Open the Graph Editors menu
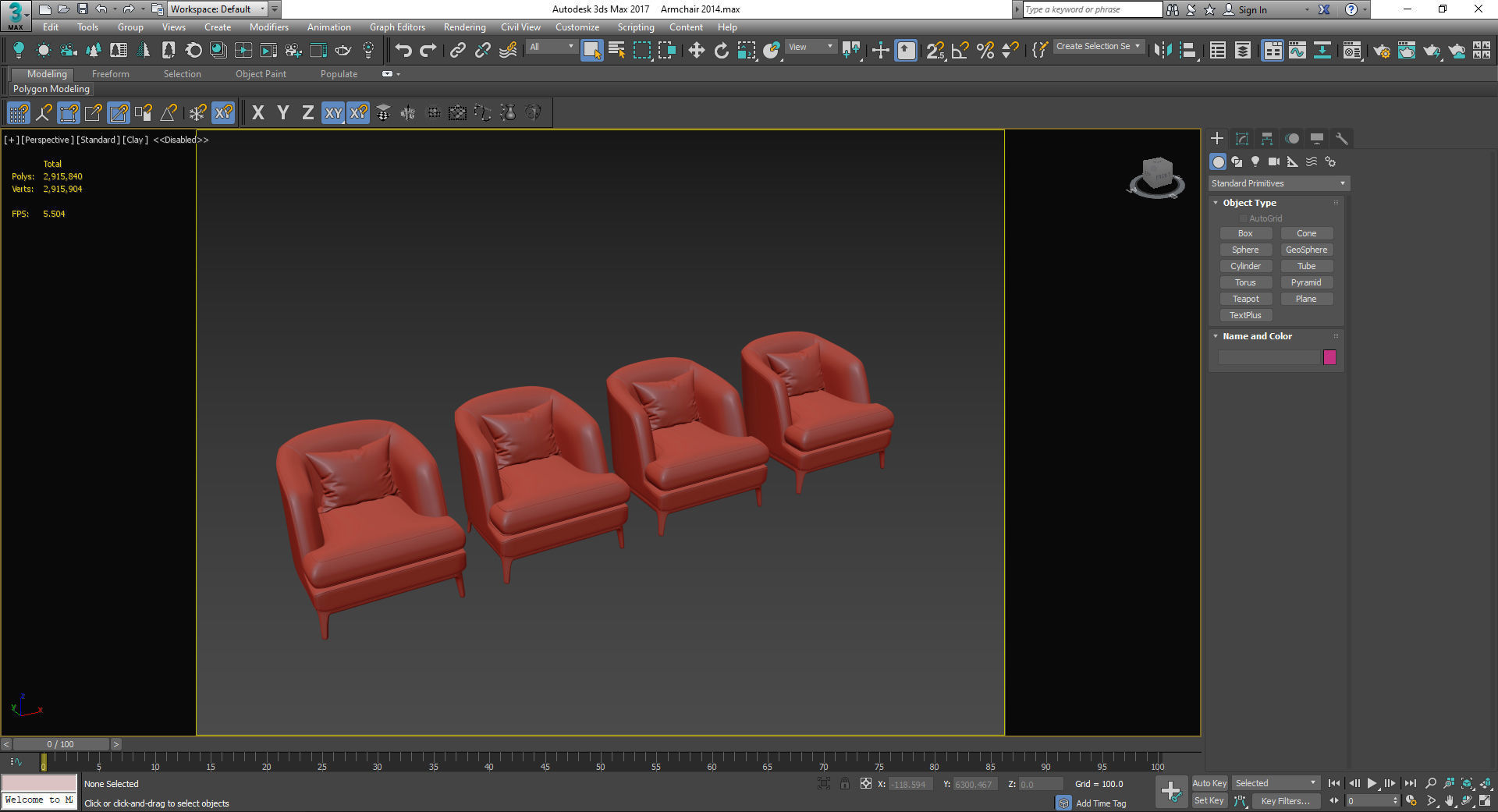 pyautogui.click(x=398, y=27)
